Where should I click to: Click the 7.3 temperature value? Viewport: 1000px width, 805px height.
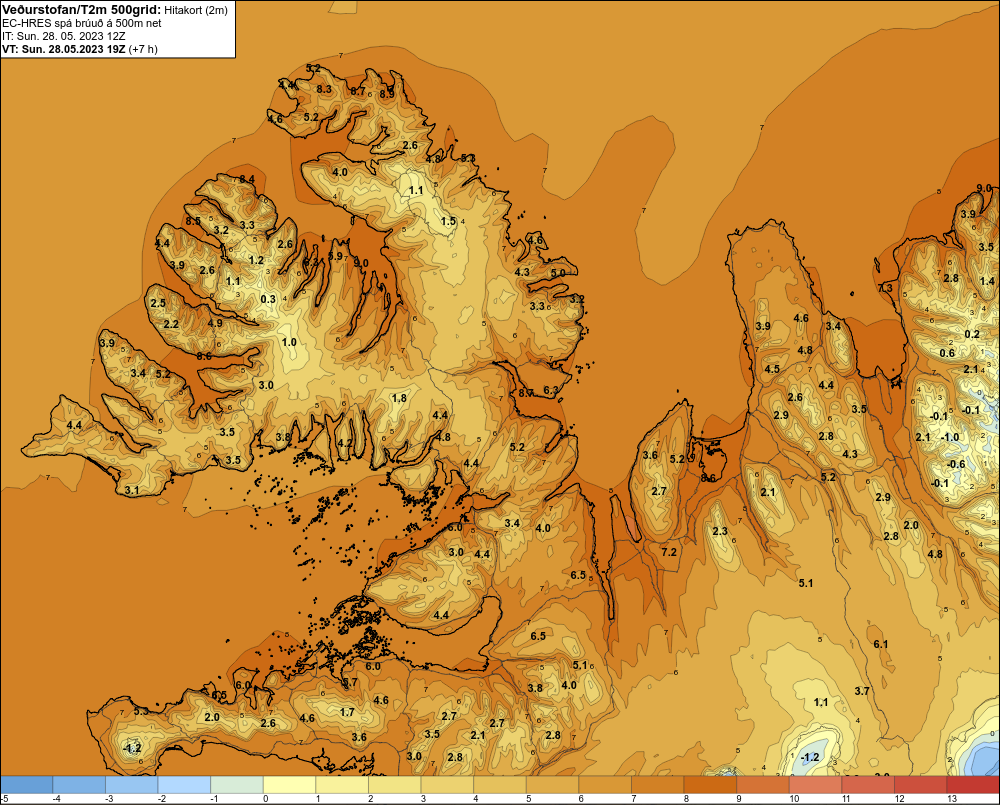point(886,288)
